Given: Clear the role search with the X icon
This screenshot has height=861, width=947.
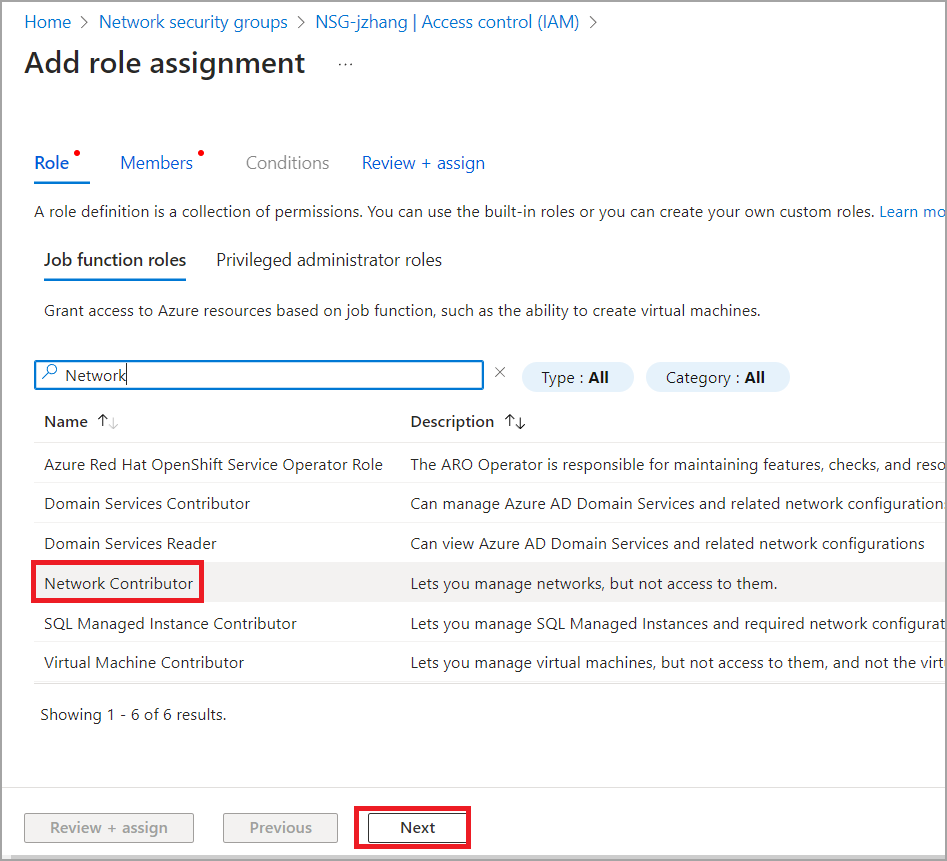Looking at the screenshot, I should tap(500, 373).
